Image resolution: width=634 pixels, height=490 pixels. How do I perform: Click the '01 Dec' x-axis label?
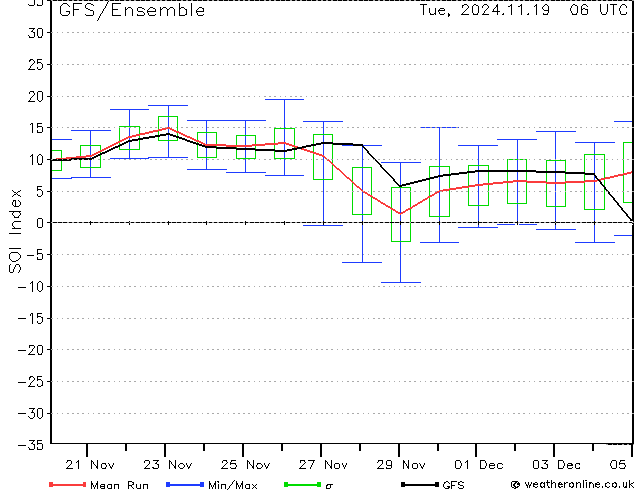[x=479, y=465]
